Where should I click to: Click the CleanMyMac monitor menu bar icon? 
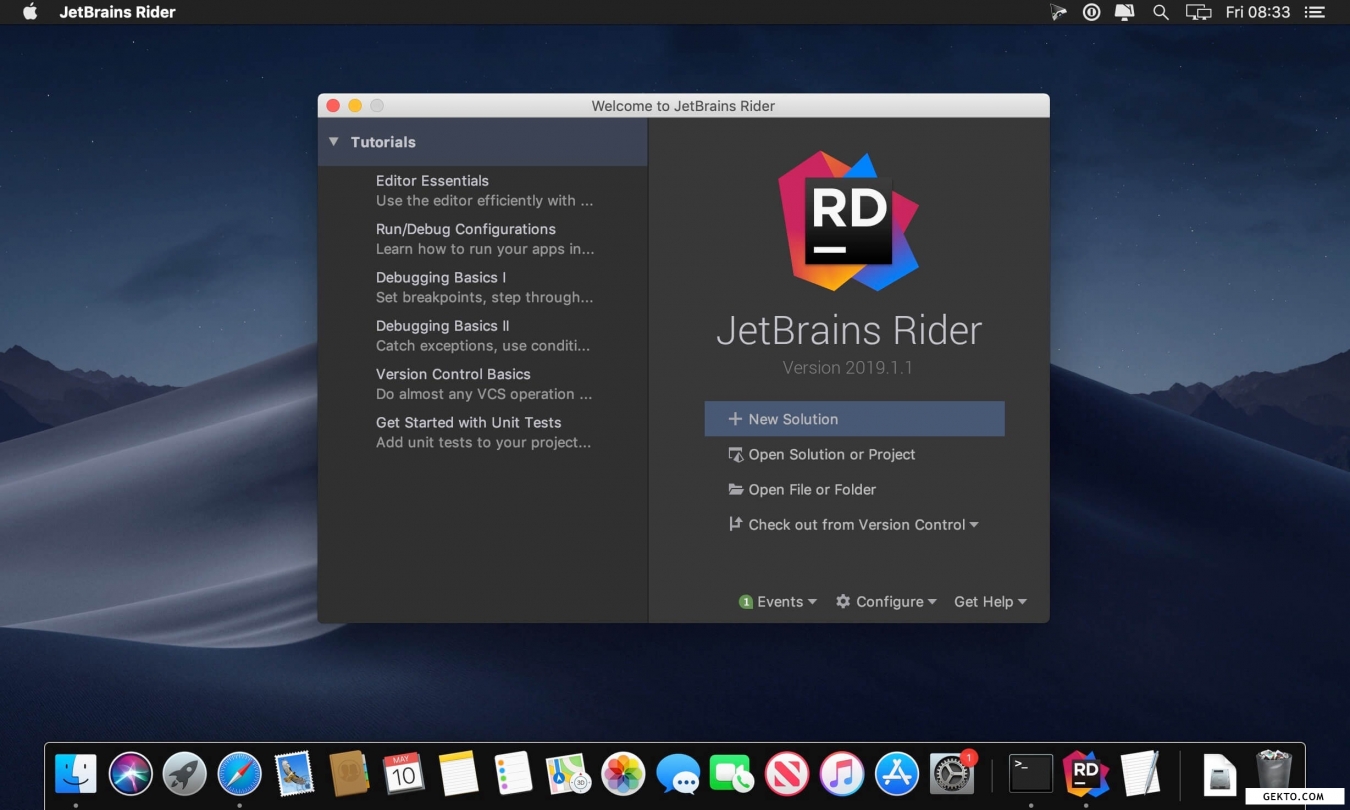1124,12
